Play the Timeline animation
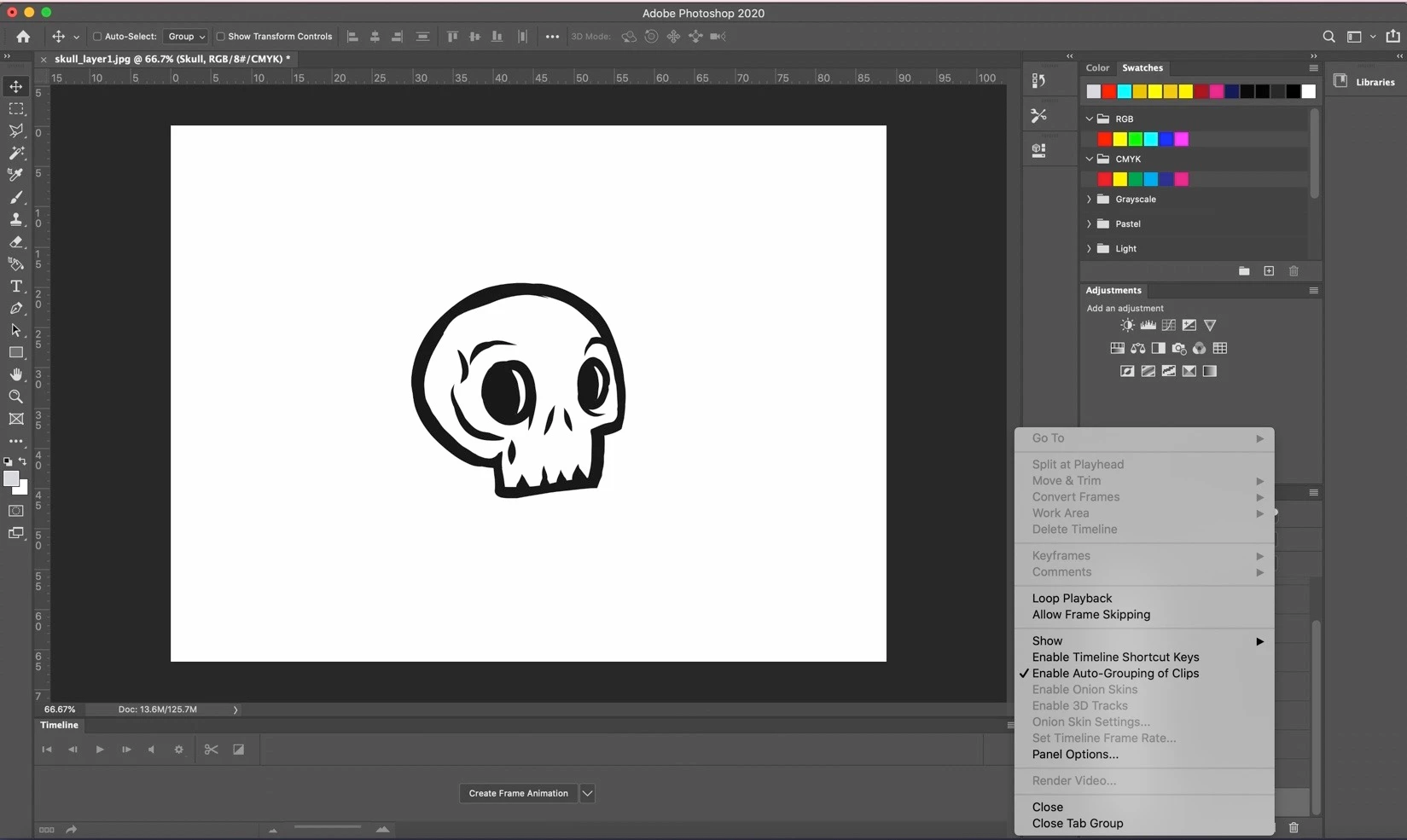The image size is (1407, 840). (100, 750)
